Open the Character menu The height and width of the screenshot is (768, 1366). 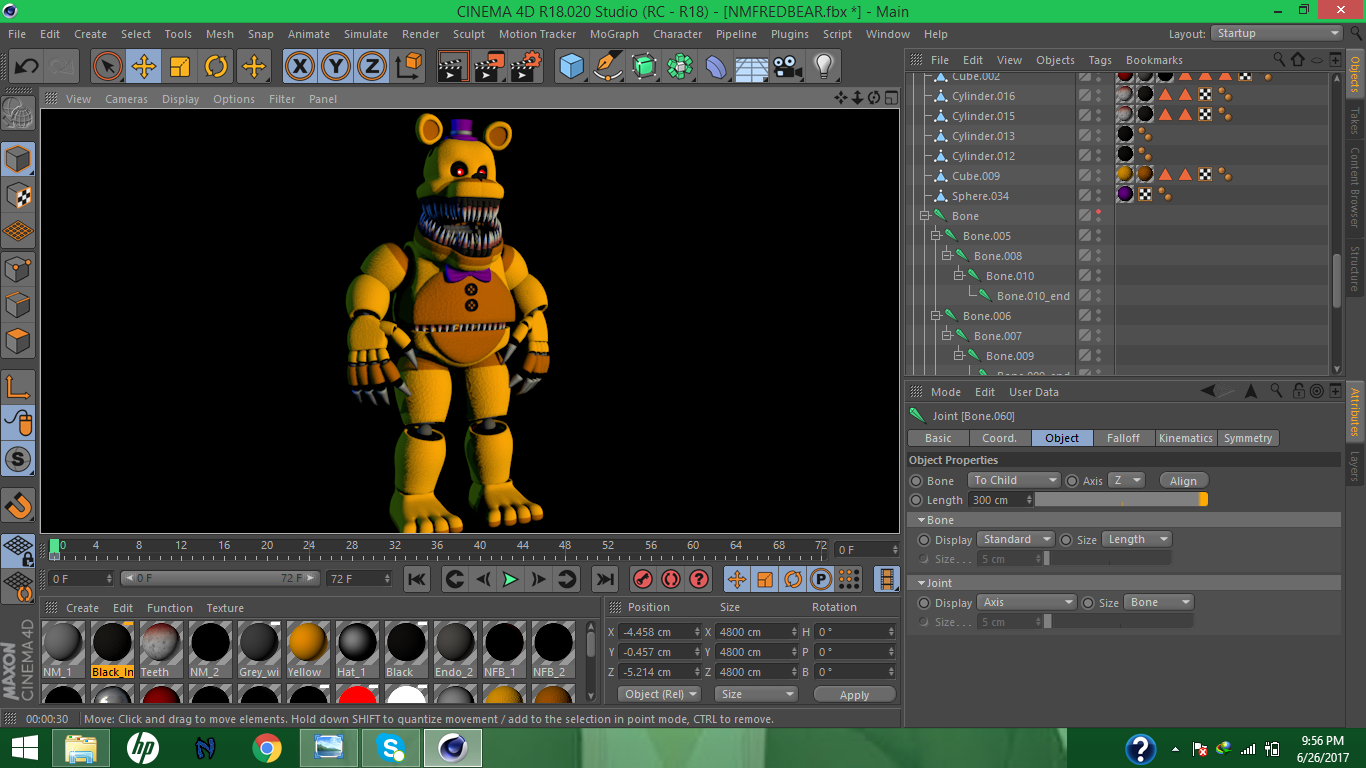[x=678, y=34]
